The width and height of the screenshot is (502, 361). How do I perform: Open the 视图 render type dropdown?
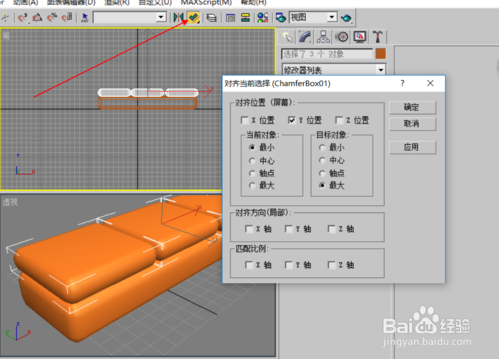point(332,17)
